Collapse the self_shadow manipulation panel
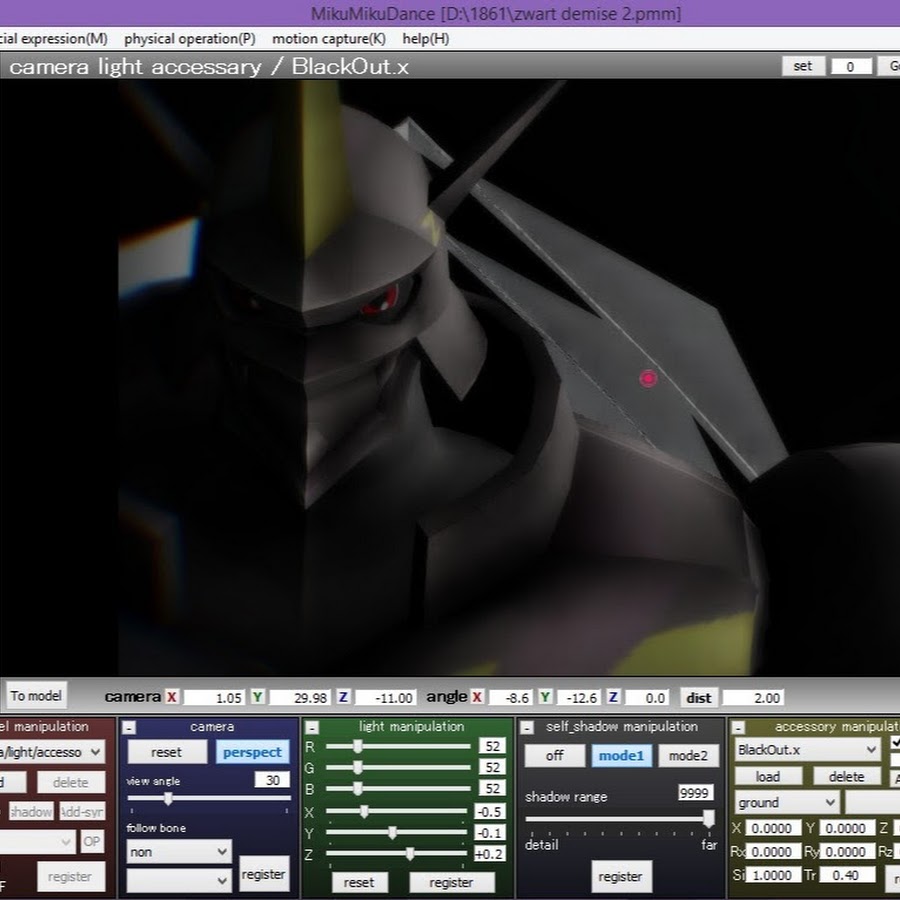 coord(526,728)
